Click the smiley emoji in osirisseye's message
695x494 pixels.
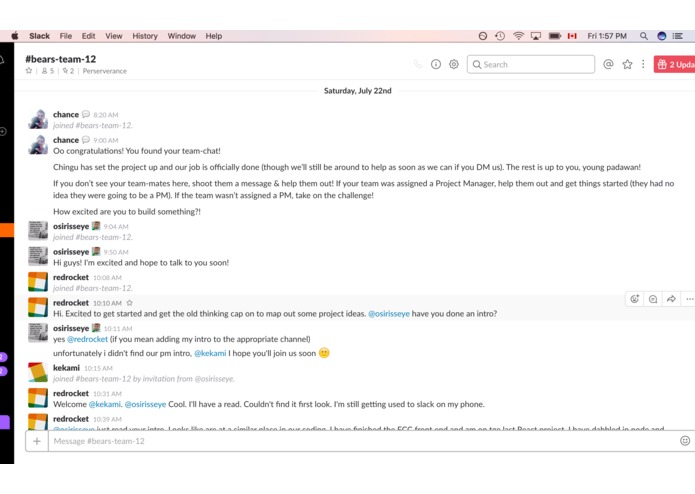point(324,353)
